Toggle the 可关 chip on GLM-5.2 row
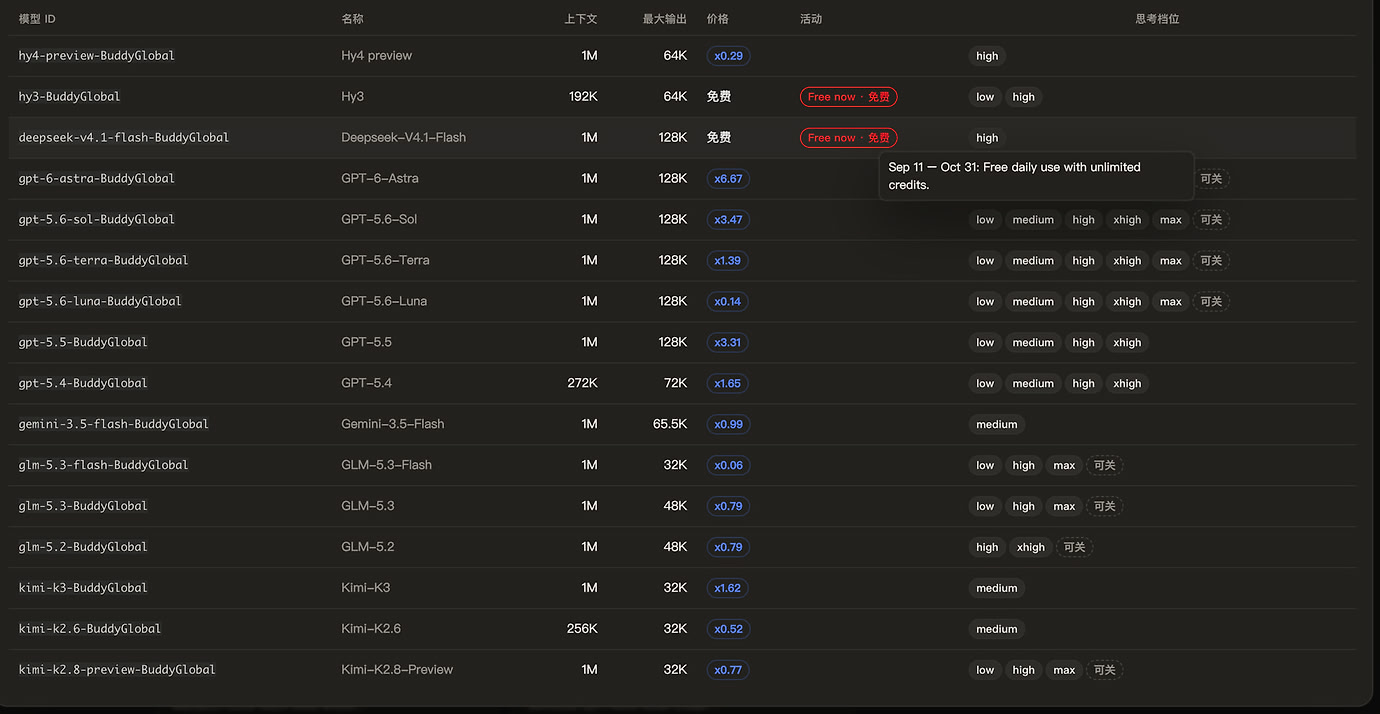Image resolution: width=1380 pixels, height=714 pixels. tap(1074, 547)
